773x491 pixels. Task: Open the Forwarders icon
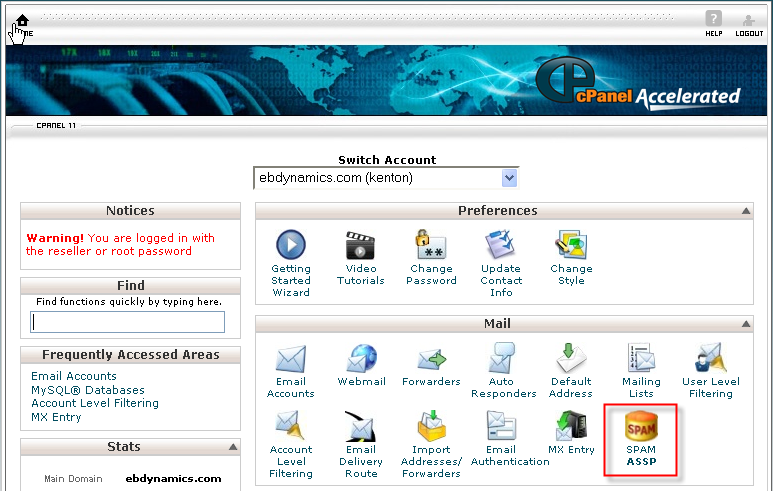click(431, 360)
